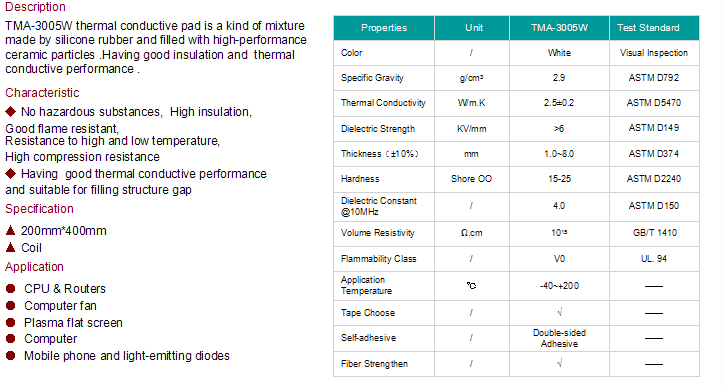Click the round bullet beside Plasma flat screen
Image resolution: width=722 pixels, height=387 pixels.
pyautogui.click(x=11, y=322)
